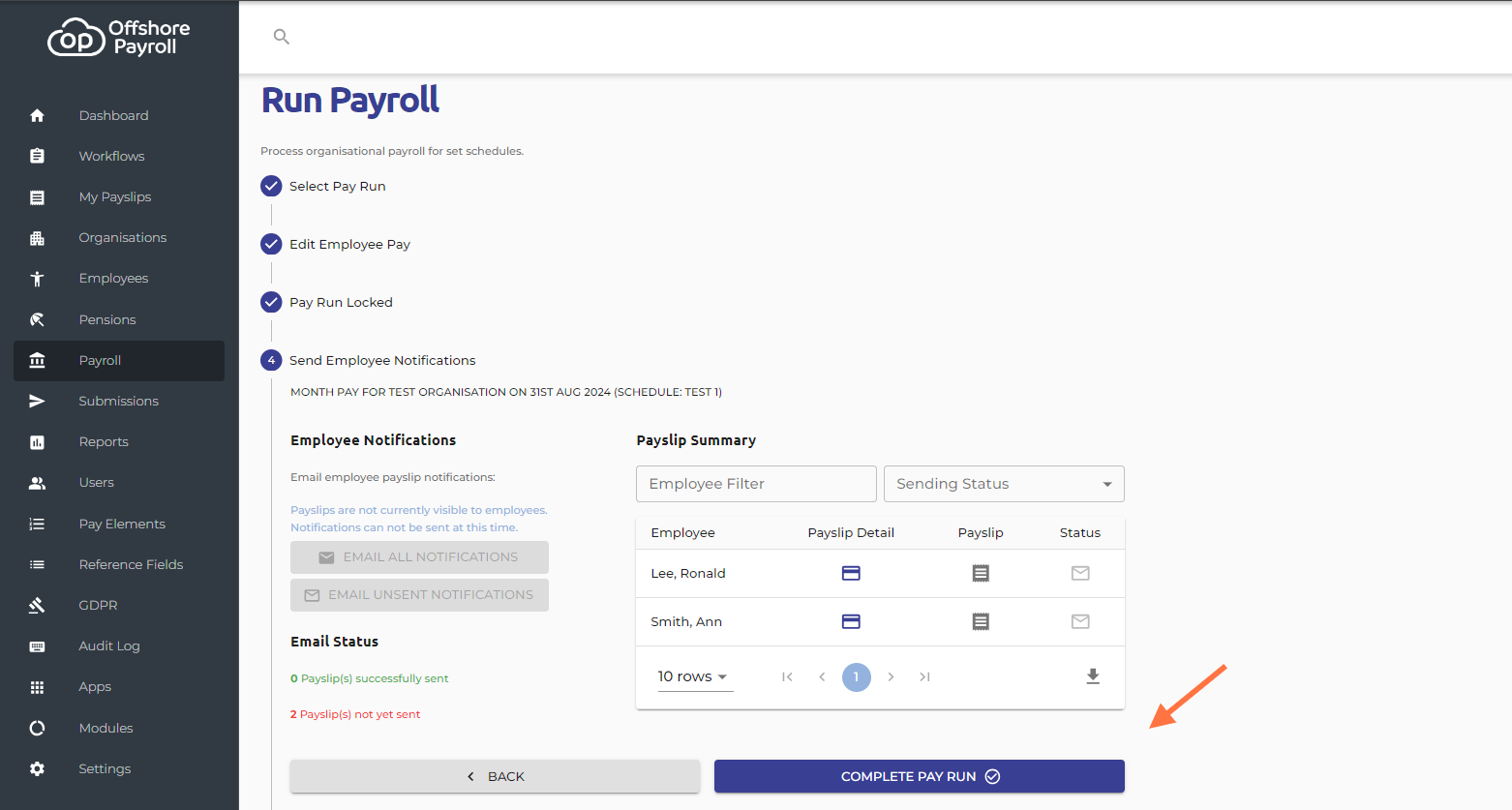This screenshot has height=810, width=1512.
Task: Click the Offshore Payroll logo
Action: pos(119,37)
